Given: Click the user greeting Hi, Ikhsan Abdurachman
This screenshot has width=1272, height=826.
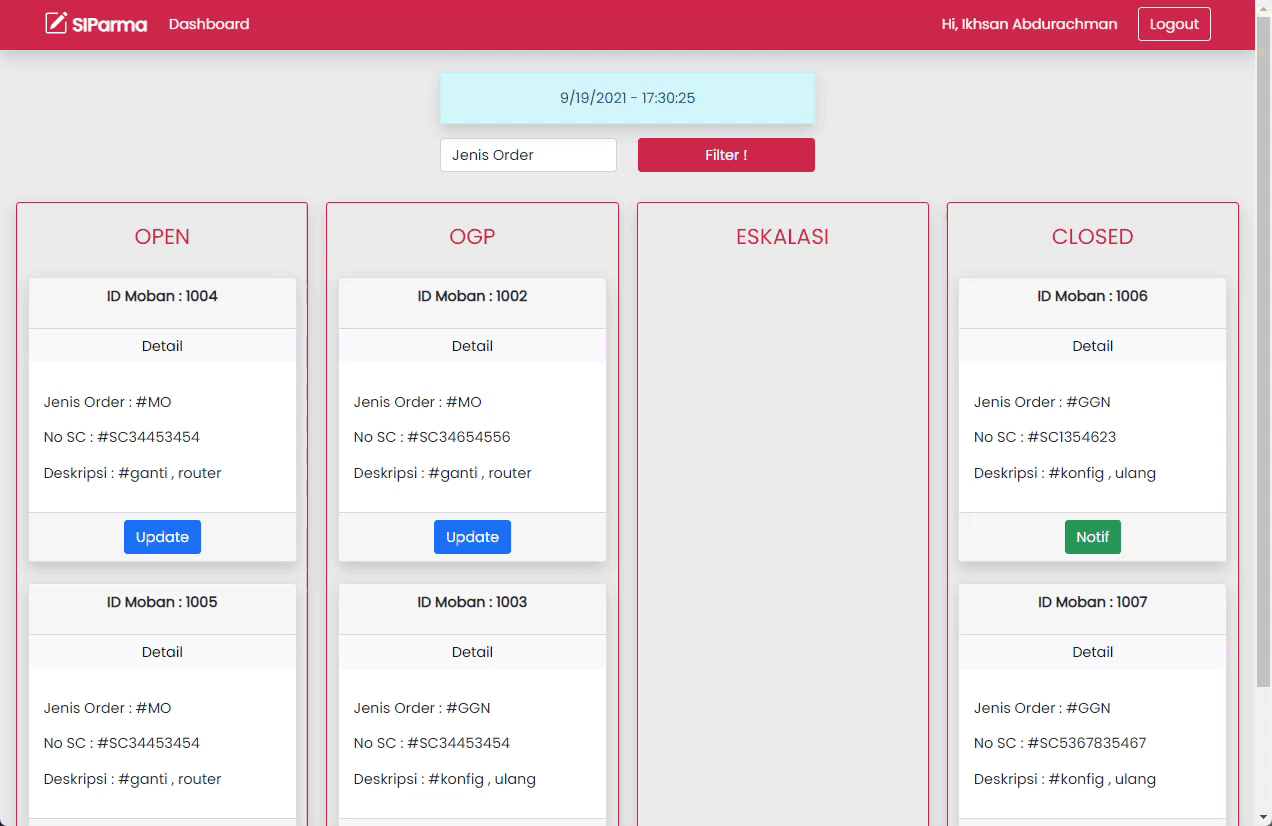Looking at the screenshot, I should coord(1029,24).
